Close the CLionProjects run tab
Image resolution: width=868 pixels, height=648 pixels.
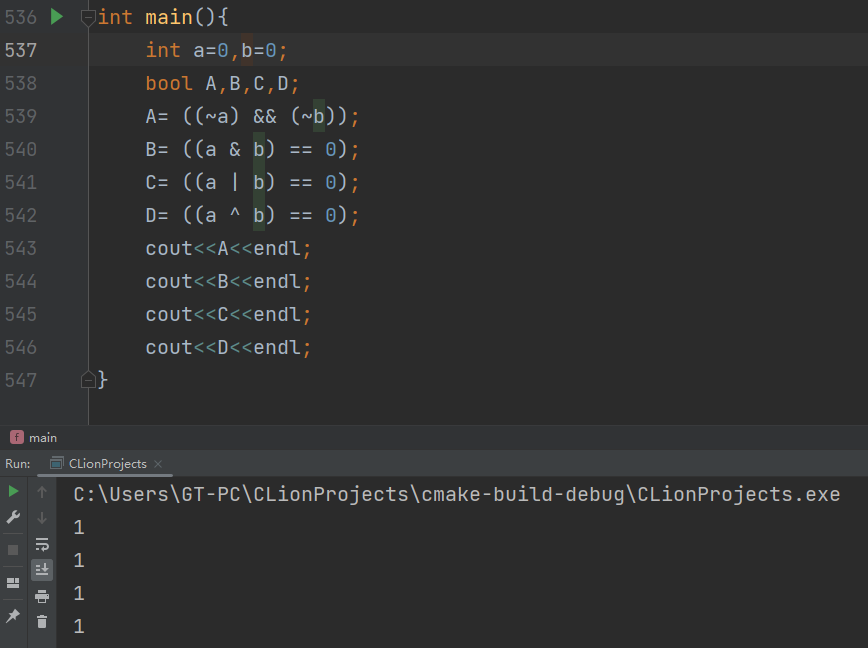pos(158,464)
